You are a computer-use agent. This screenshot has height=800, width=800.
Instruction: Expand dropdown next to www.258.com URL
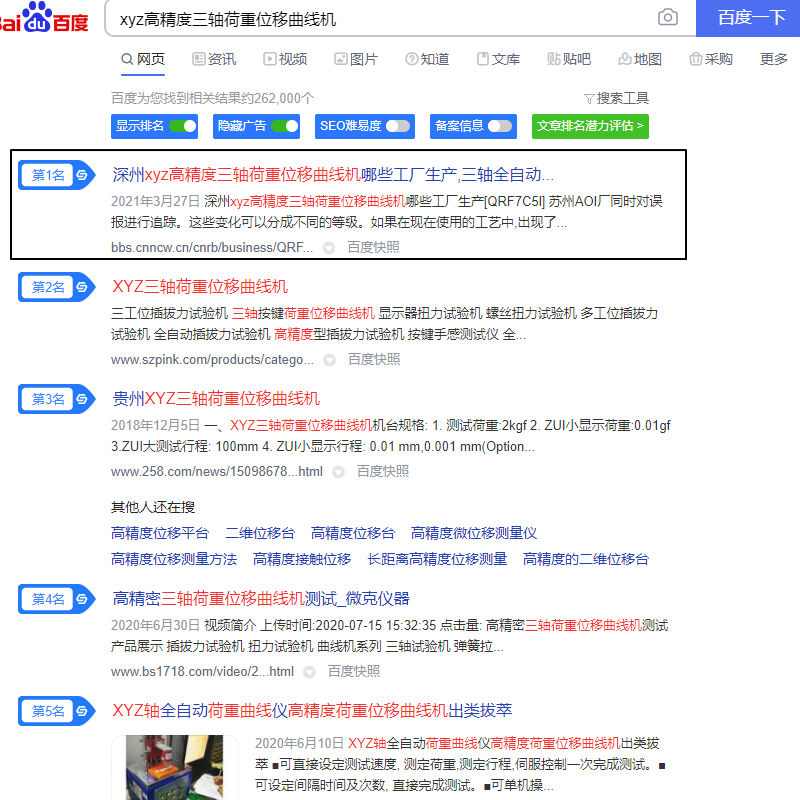[338, 472]
